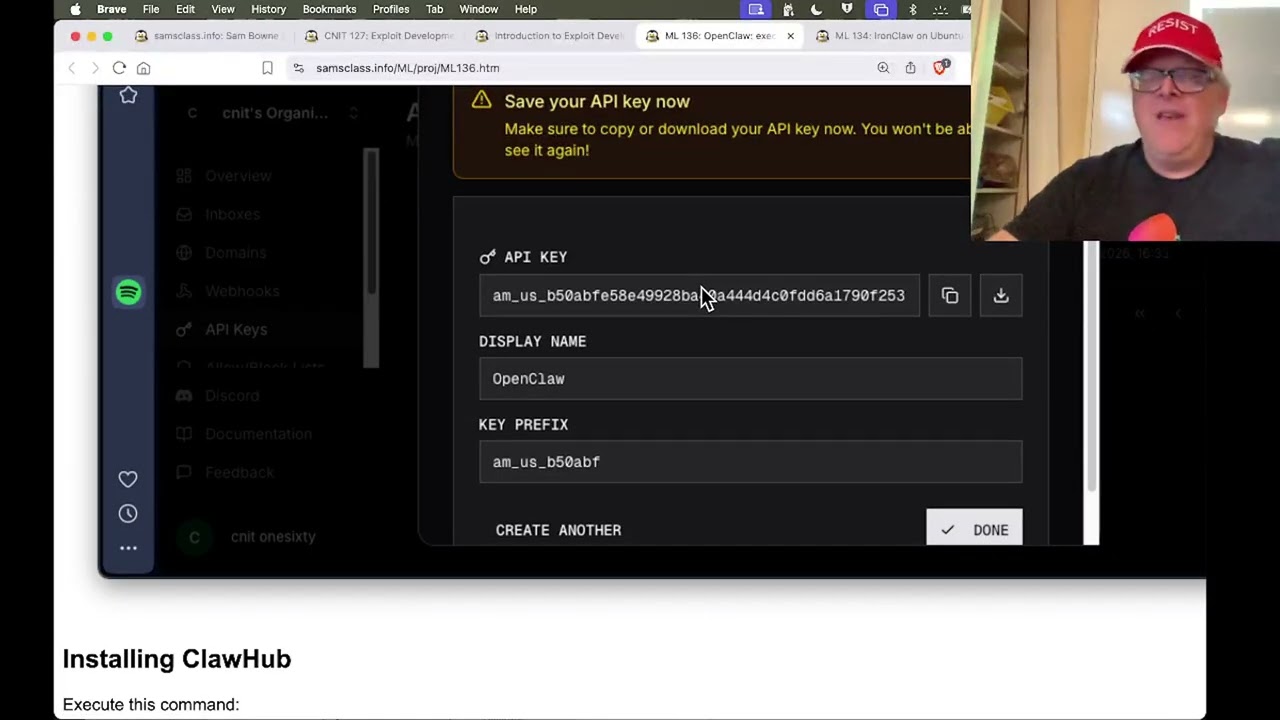Open the View menu
Image resolution: width=1280 pixels, height=720 pixels.
[x=223, y=9]
